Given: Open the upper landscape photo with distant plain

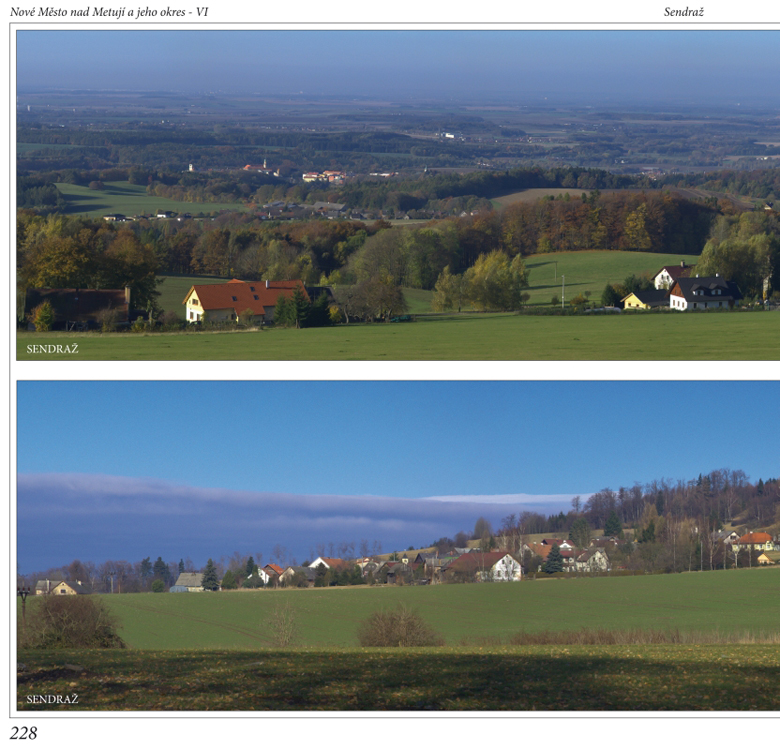Looking at the screenshot, I should [398, 195].
